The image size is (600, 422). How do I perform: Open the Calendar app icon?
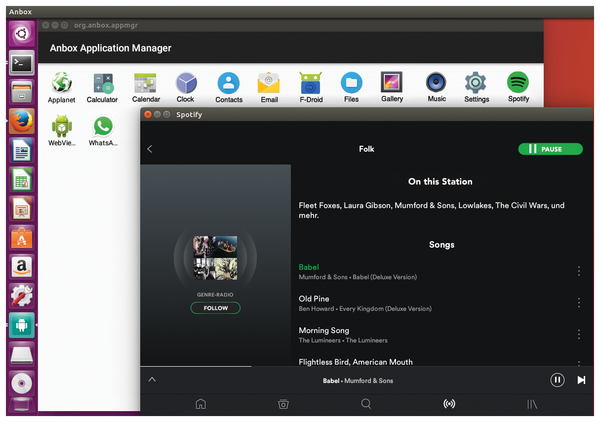pyautogui.click(x=145, y=88)
